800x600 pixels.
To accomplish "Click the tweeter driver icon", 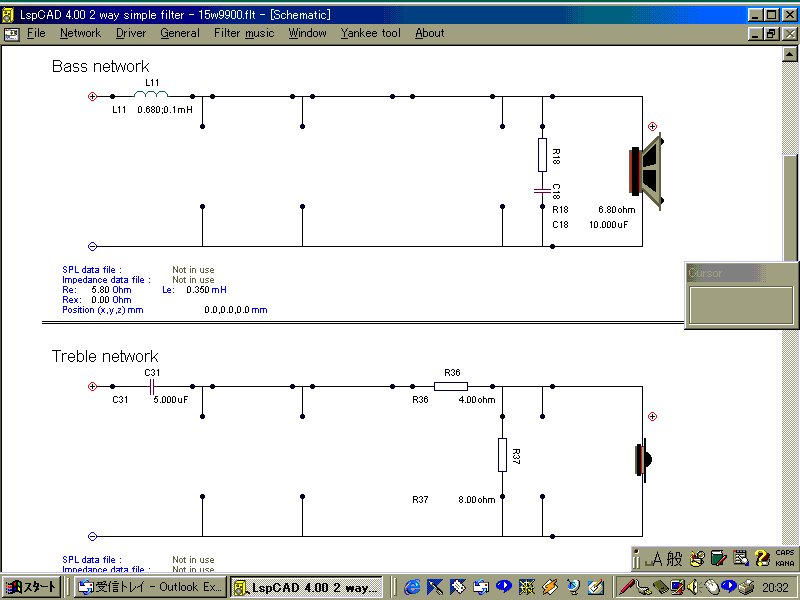I will click(643, 459).
